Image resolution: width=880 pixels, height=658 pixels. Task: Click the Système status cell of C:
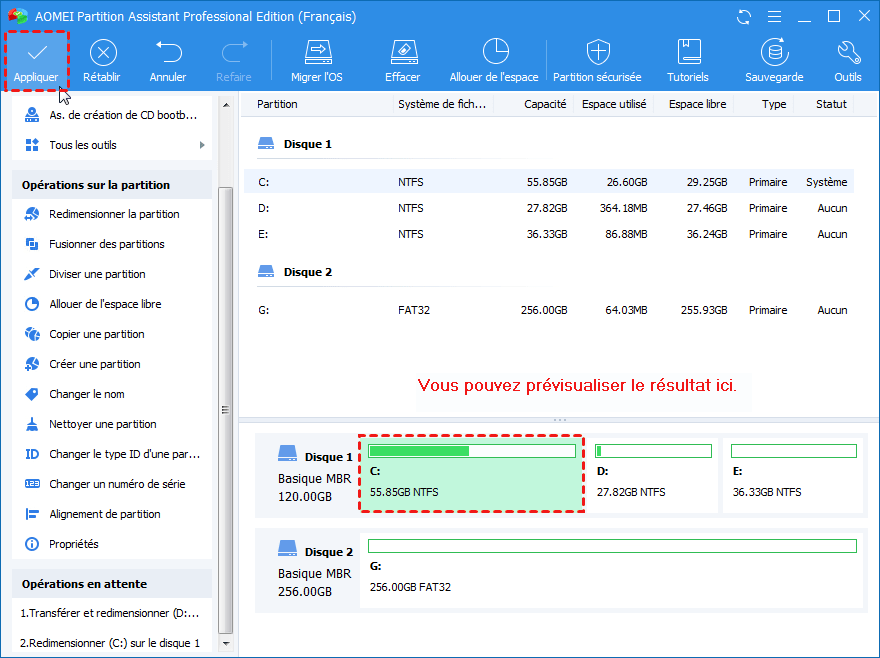pyautogui.click(x=827, y=182)
